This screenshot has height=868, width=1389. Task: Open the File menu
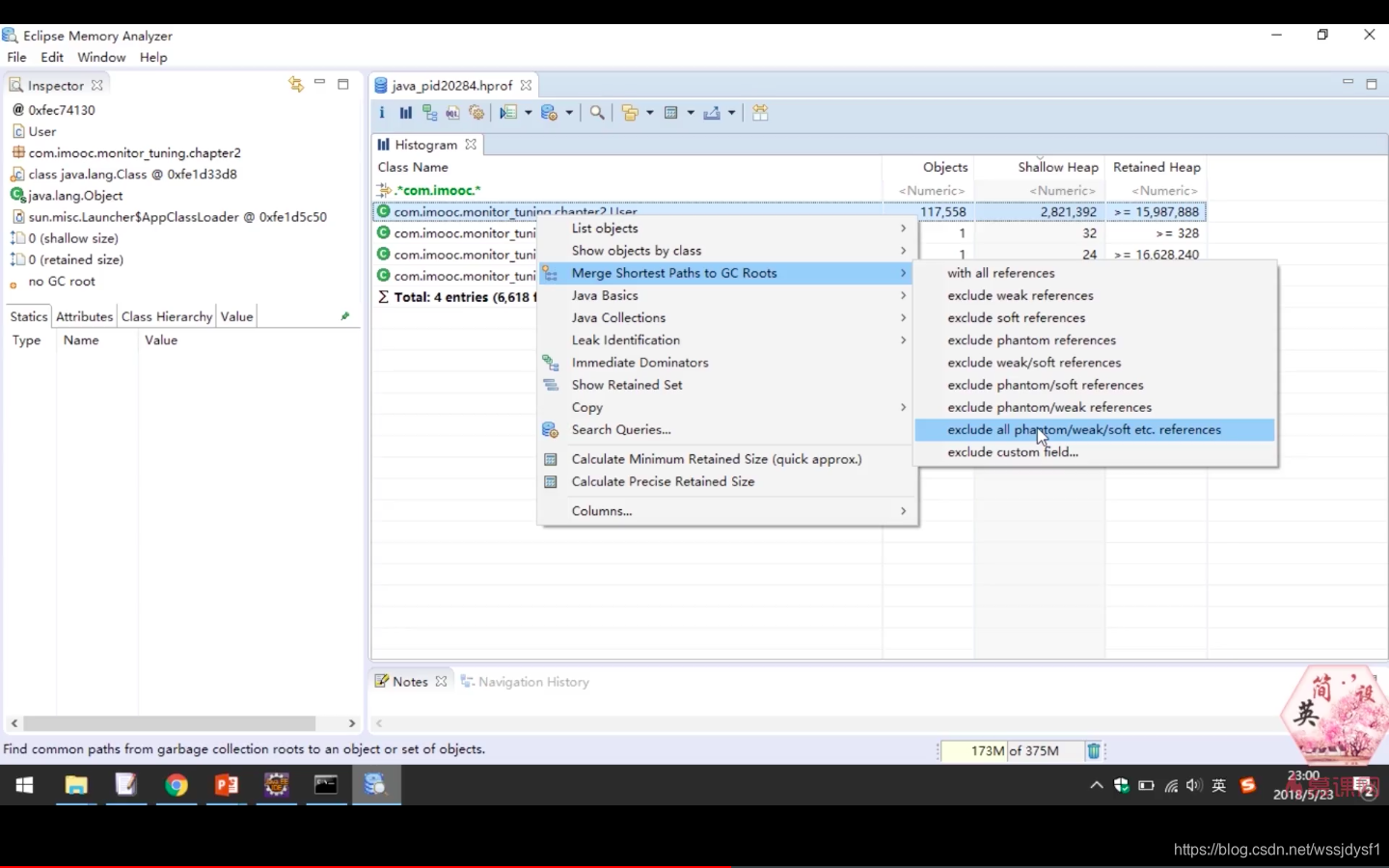tap(17, 58)
